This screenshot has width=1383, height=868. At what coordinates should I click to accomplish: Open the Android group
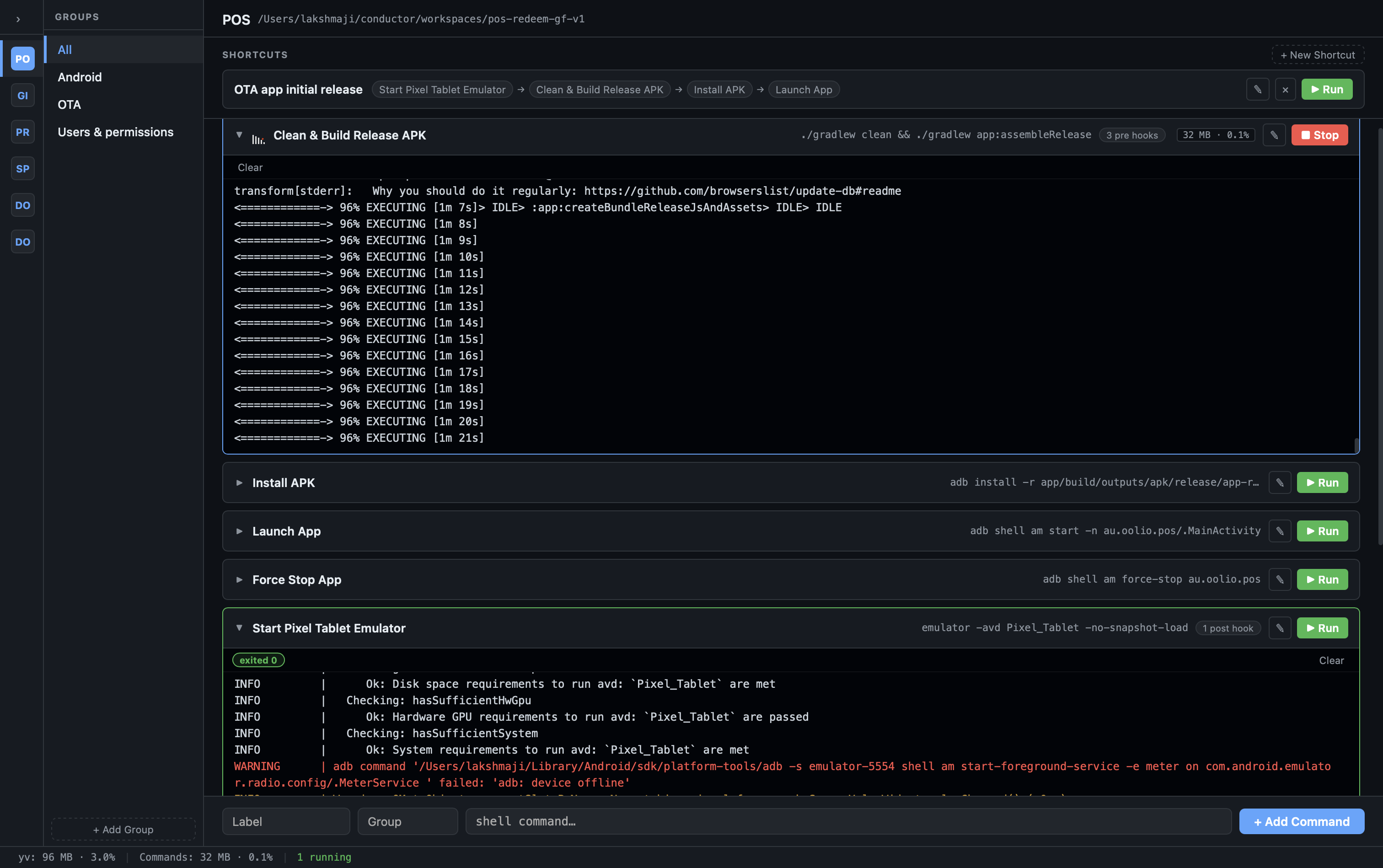tap(123, 77)
